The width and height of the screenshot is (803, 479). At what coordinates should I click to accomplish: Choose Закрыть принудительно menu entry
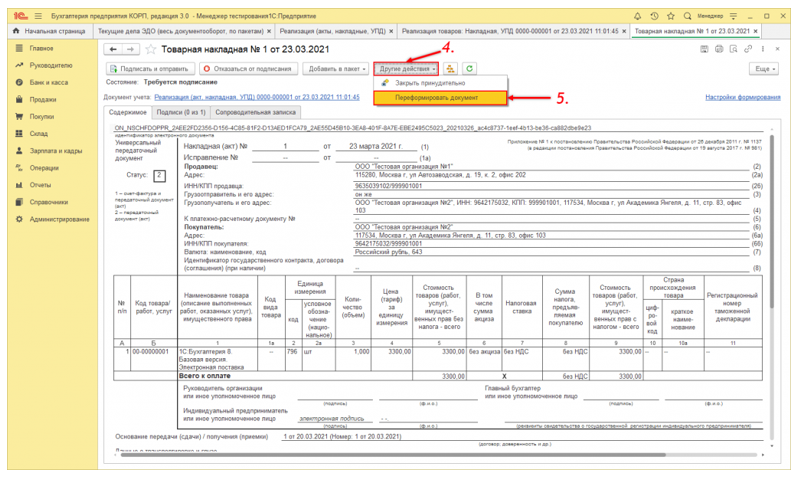tap(430, 83)
